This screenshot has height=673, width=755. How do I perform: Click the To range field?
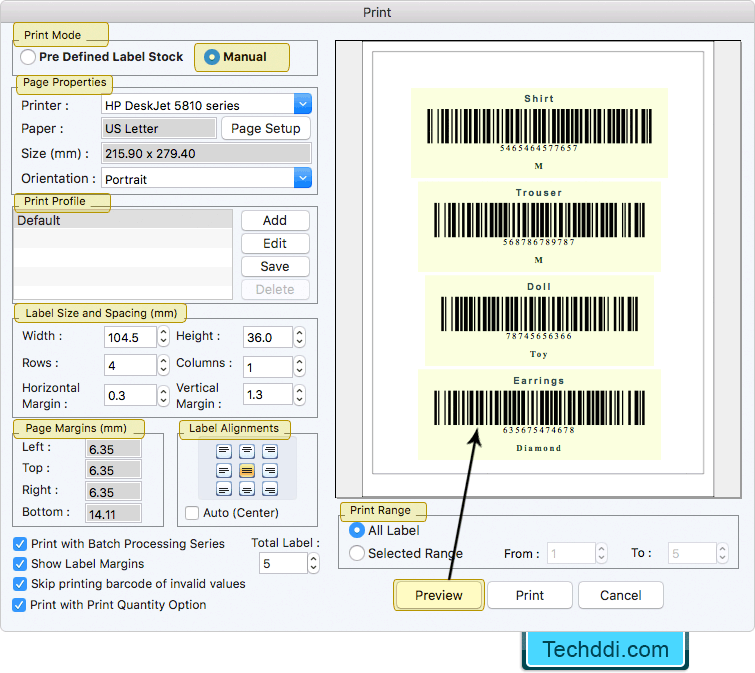point(692,553)
